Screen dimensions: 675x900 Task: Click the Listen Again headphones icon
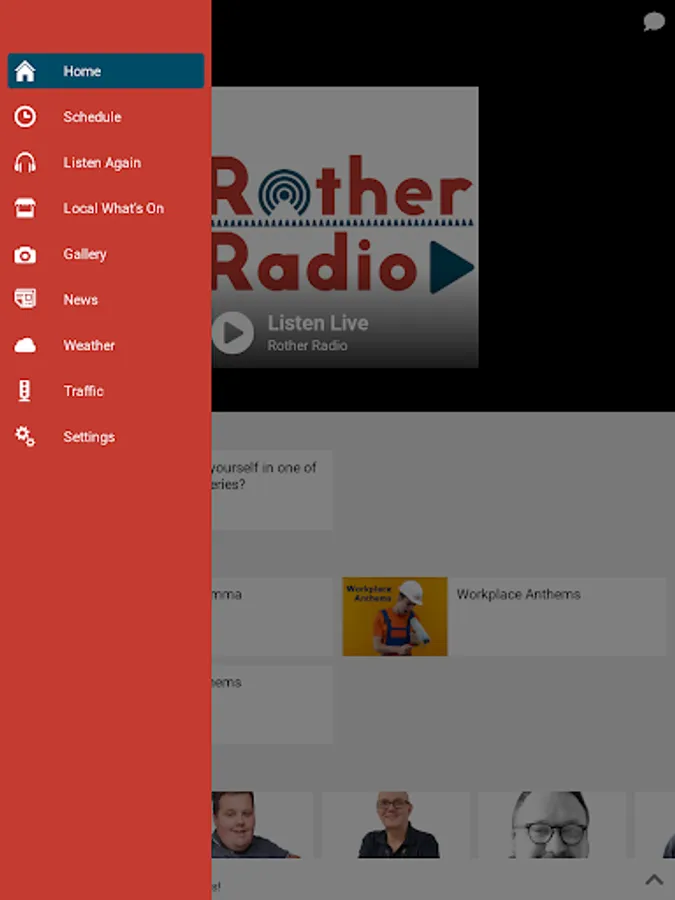[x=25, y=162]
